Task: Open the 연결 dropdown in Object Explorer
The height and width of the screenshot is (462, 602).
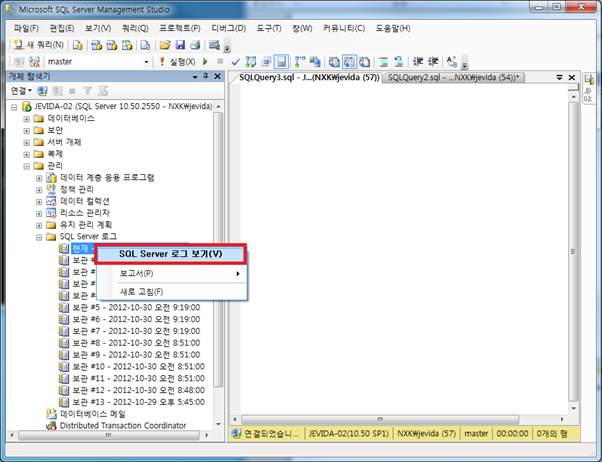Action: click(21, 91)
